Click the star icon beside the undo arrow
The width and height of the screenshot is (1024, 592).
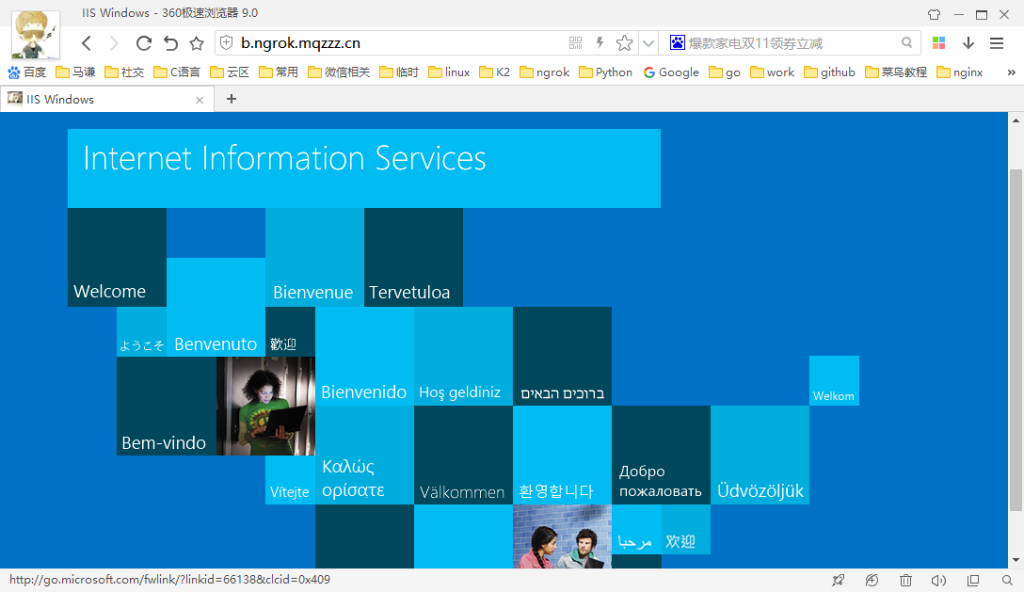coord(197,43)
